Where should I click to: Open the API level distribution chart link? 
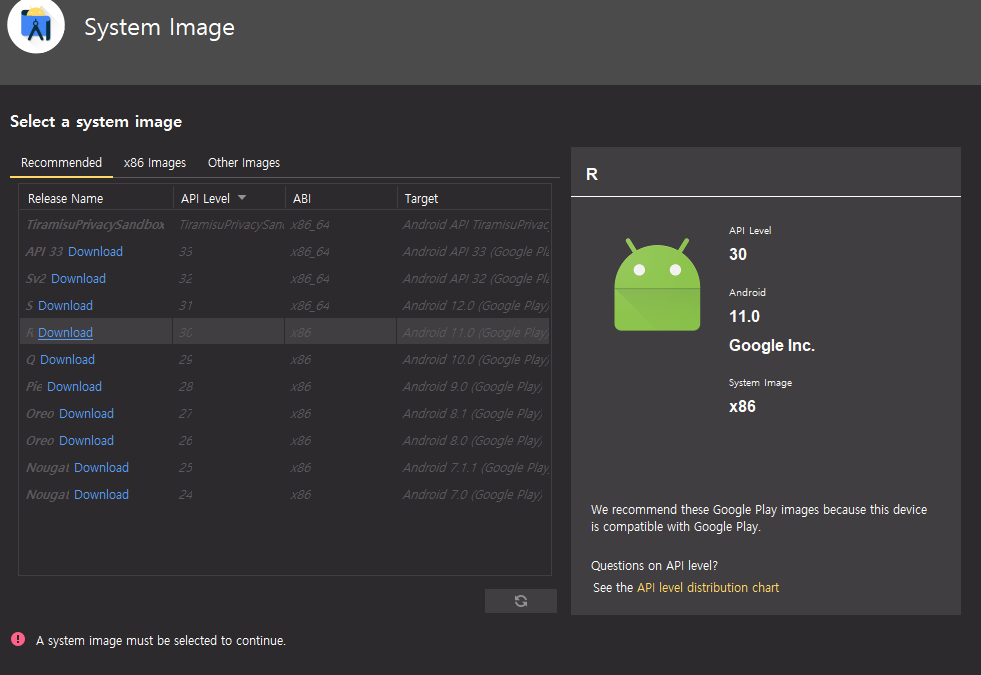(708, 587)
